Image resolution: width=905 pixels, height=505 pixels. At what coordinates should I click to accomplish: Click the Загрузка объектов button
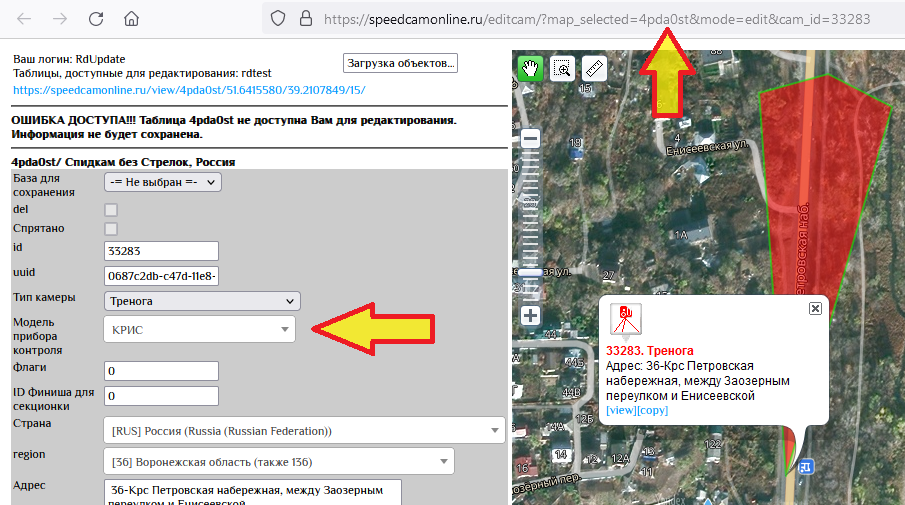[400, 63]
